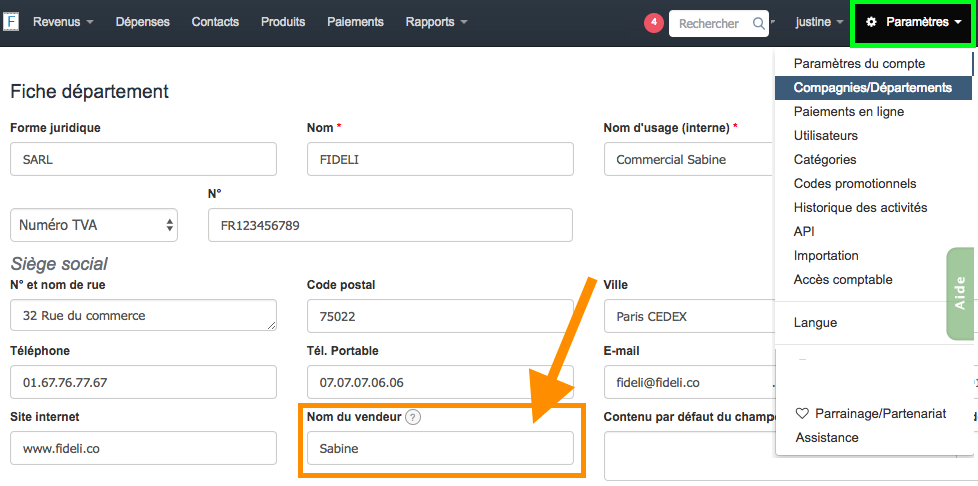Open the green Aide side tab
This screenshot has height=486, width=978.
pos(960,293)
